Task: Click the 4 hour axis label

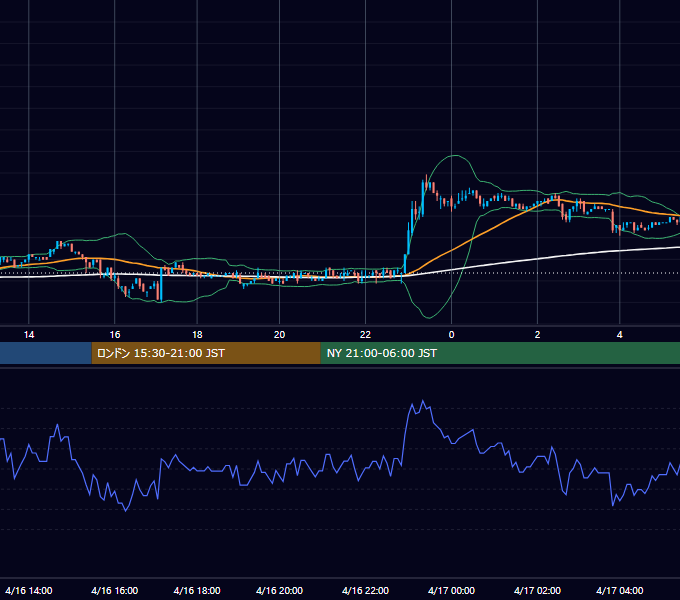Action: (620, 335)
